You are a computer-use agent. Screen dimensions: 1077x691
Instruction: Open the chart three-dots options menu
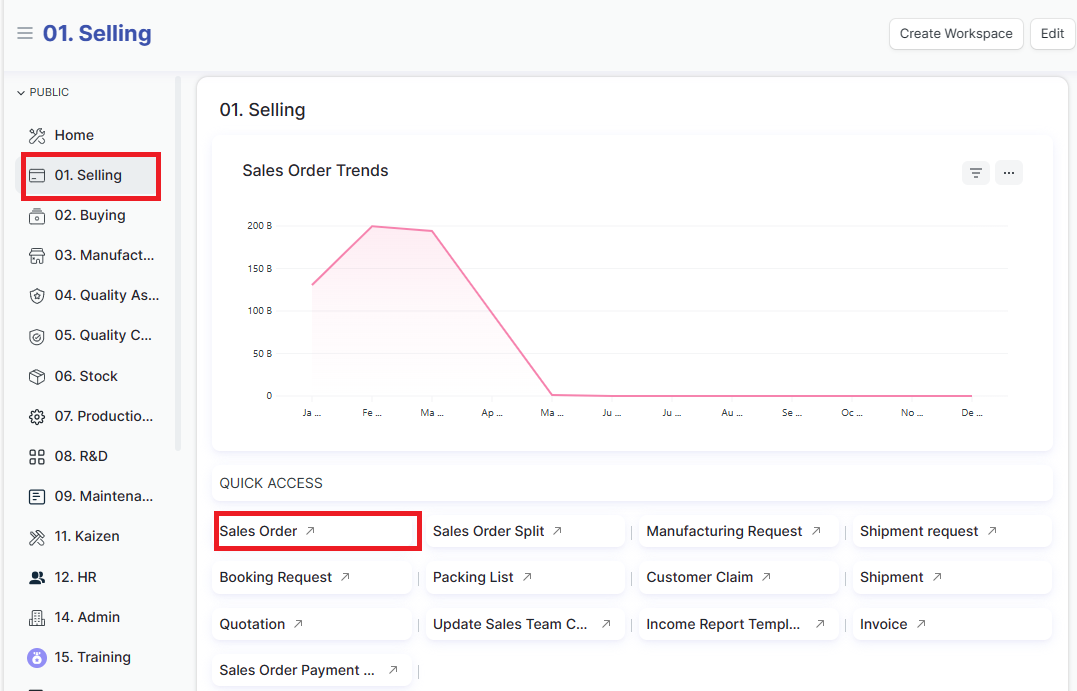coord(1009,173)
